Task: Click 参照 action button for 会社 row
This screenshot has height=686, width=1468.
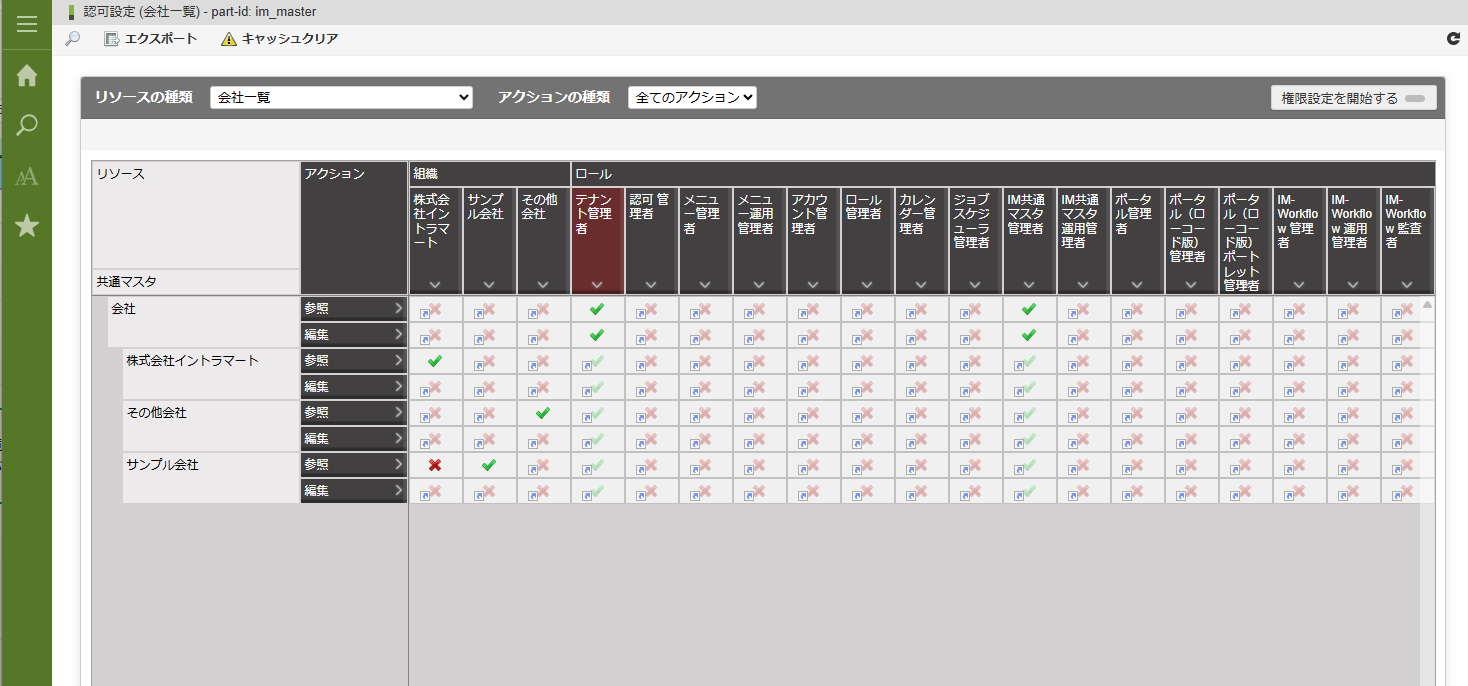Action: pyautogui.click(x=353, y=308)
